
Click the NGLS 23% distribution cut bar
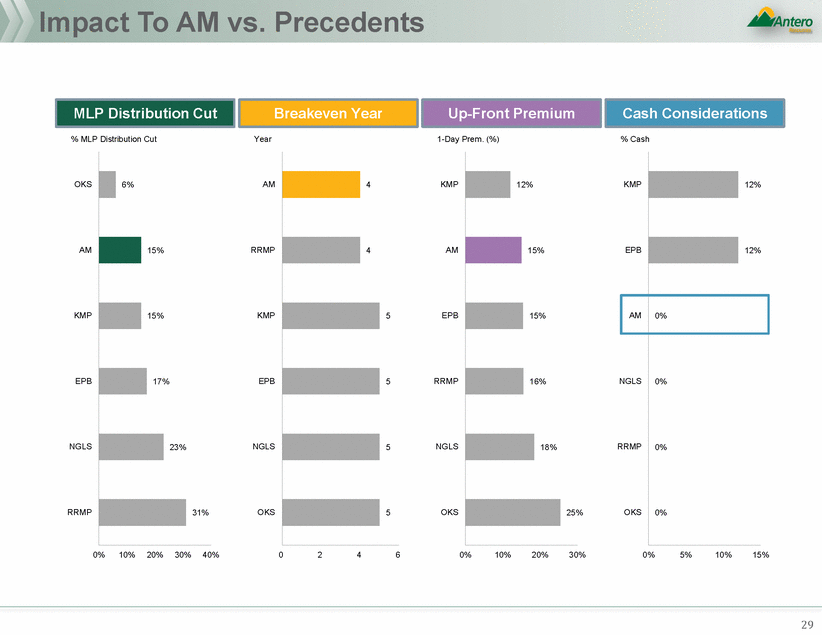131,446
